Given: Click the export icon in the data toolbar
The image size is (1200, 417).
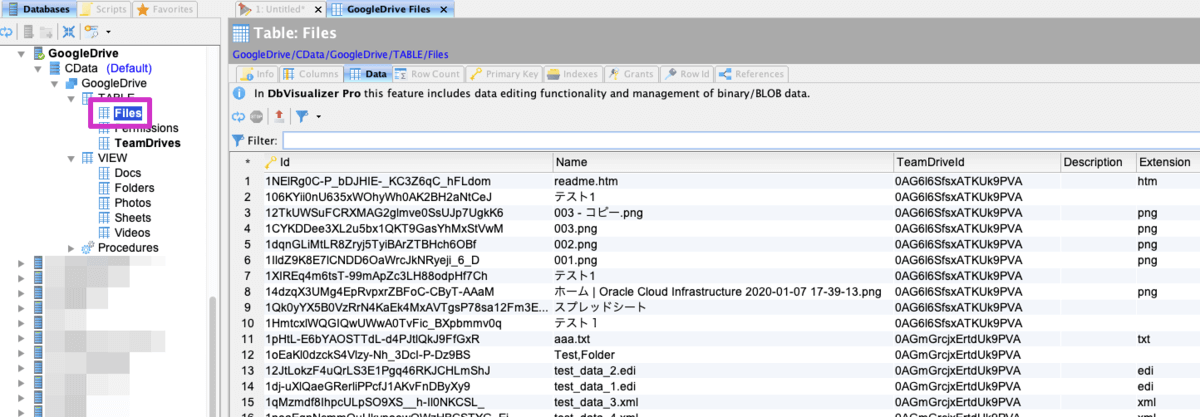Looking at the screenshot, I should (x=279, y=116).
